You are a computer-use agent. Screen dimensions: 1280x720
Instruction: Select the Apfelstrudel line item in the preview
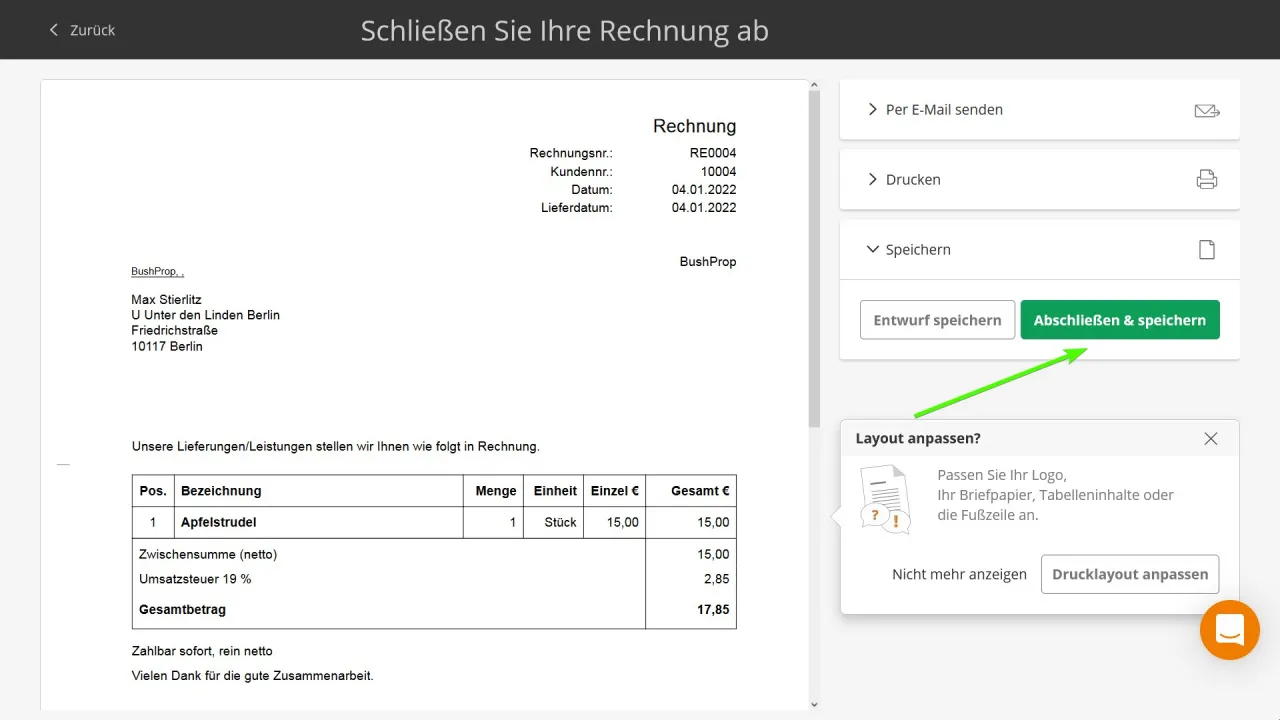[x=219, y=522]
